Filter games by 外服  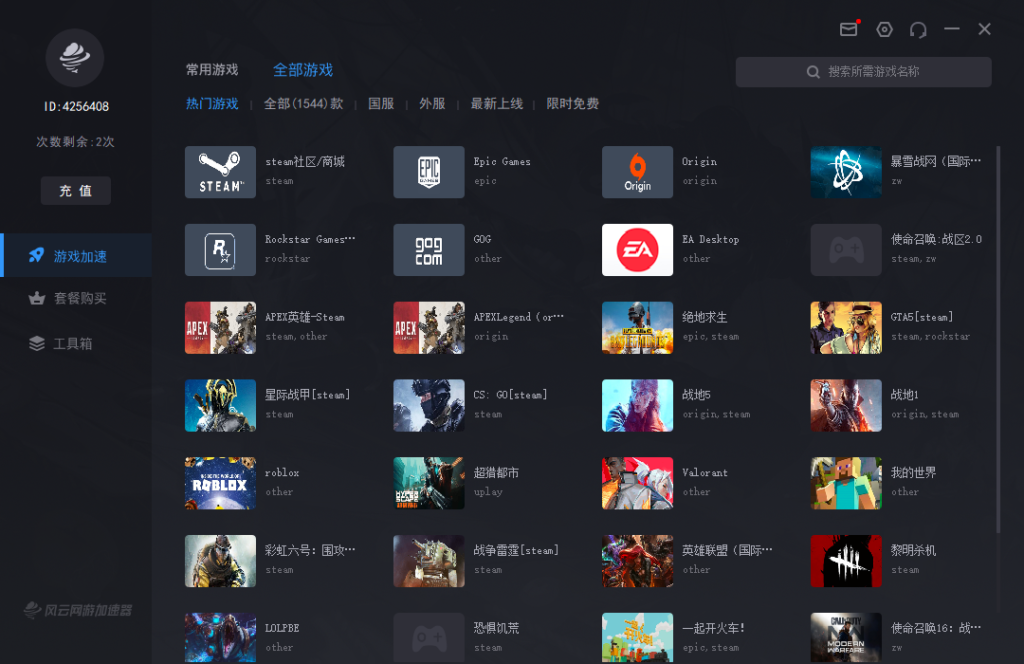pyautogui.click(x=432, y=104)
